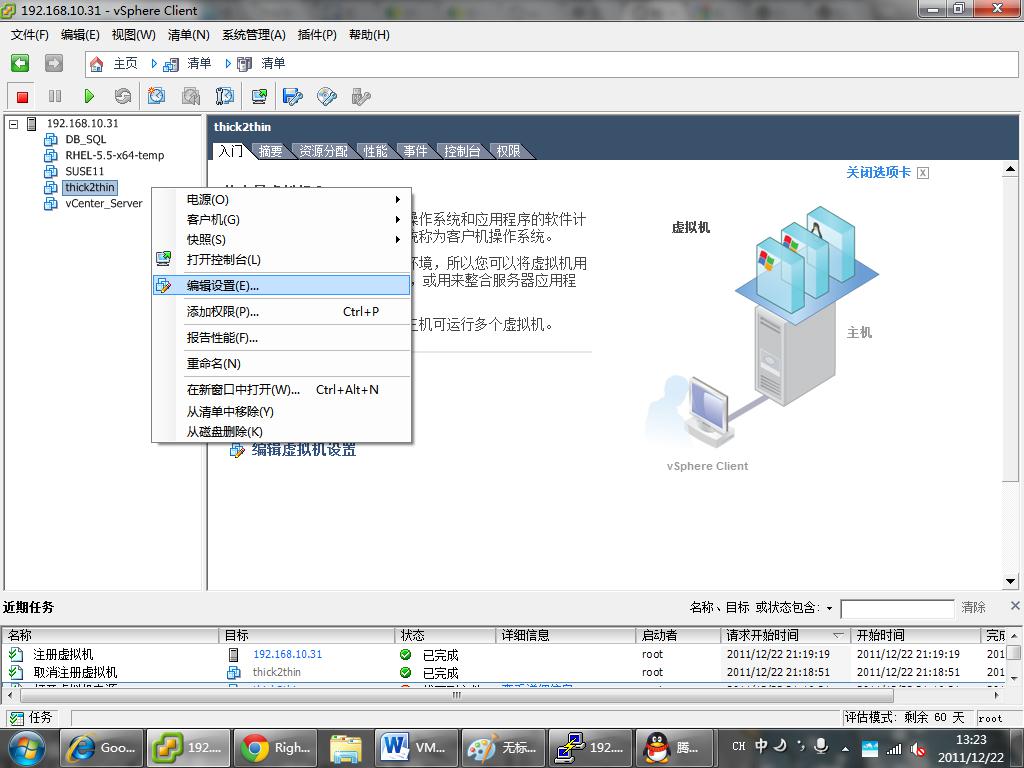Click the 请求开始时间 column sort arrow
Viewport: 1024px width, 768px height.
tap(838, 635)
